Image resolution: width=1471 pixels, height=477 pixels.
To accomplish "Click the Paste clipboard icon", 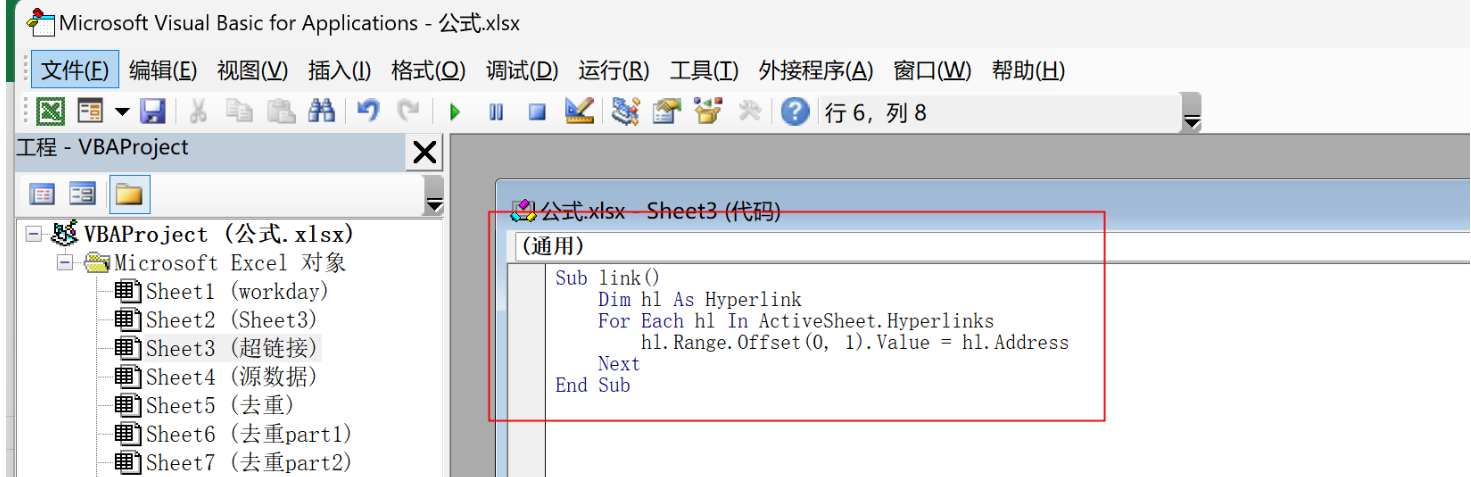I will coord(281,111).
